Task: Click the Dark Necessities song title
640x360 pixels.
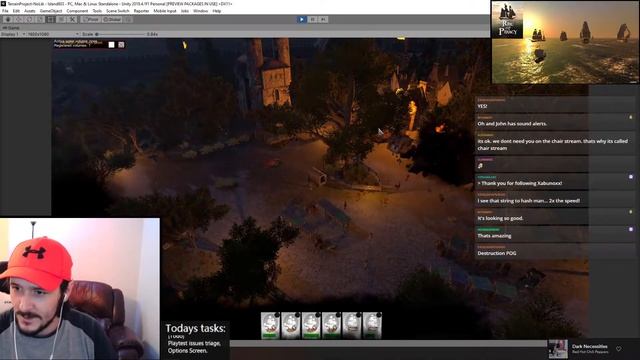Action: (590, 347)
